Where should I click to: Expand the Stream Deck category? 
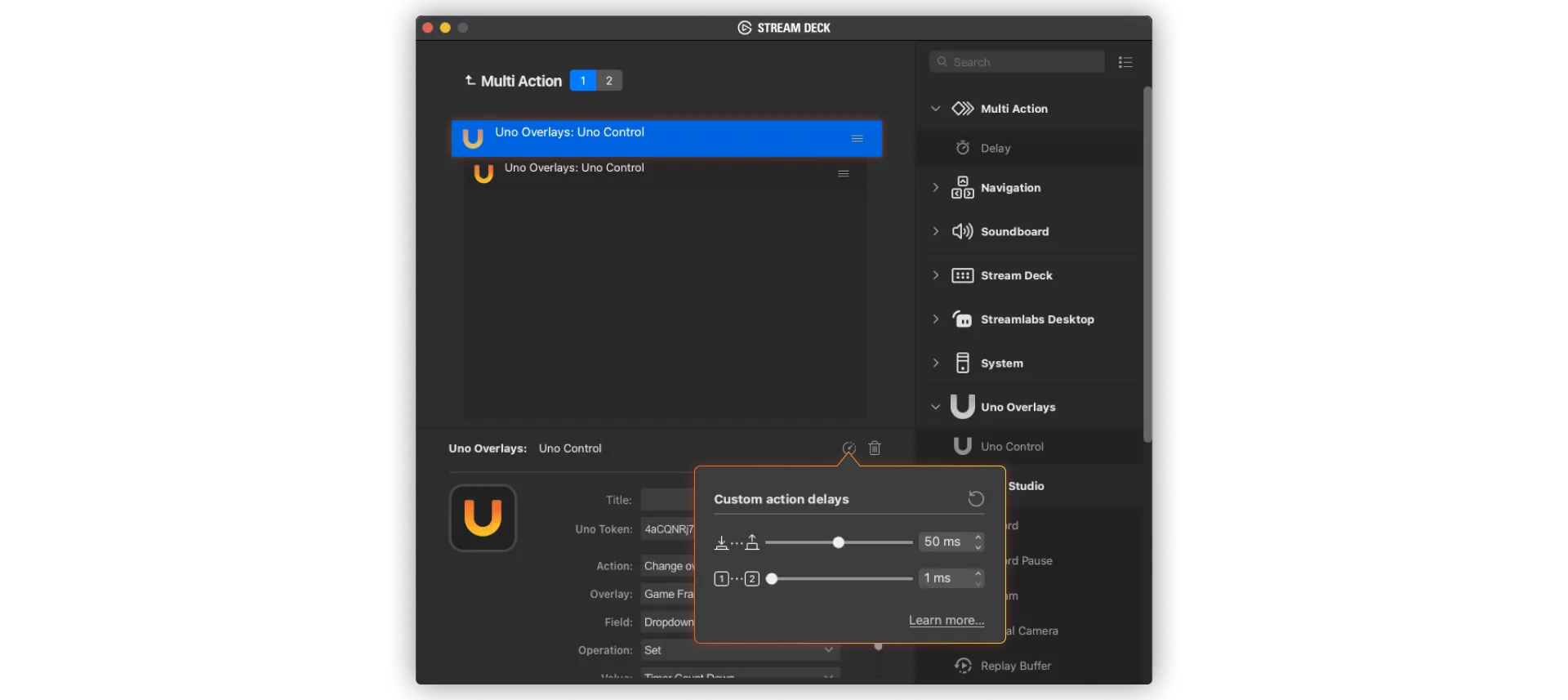click(936, 275)
